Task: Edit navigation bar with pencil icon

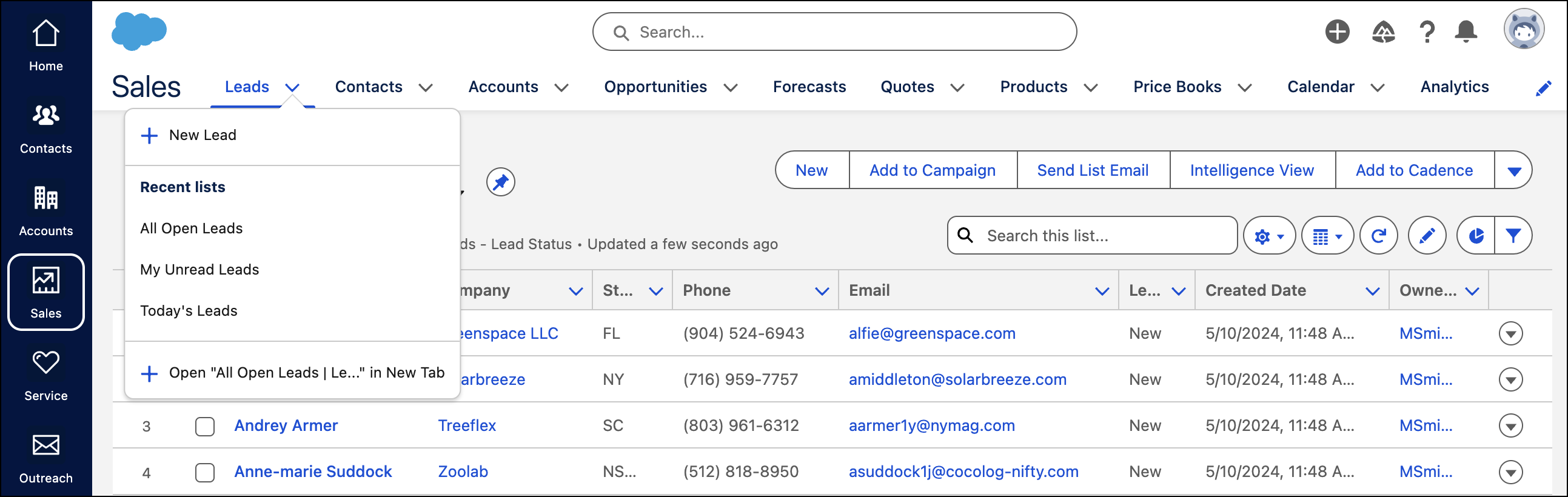Action: [1543, 89]
